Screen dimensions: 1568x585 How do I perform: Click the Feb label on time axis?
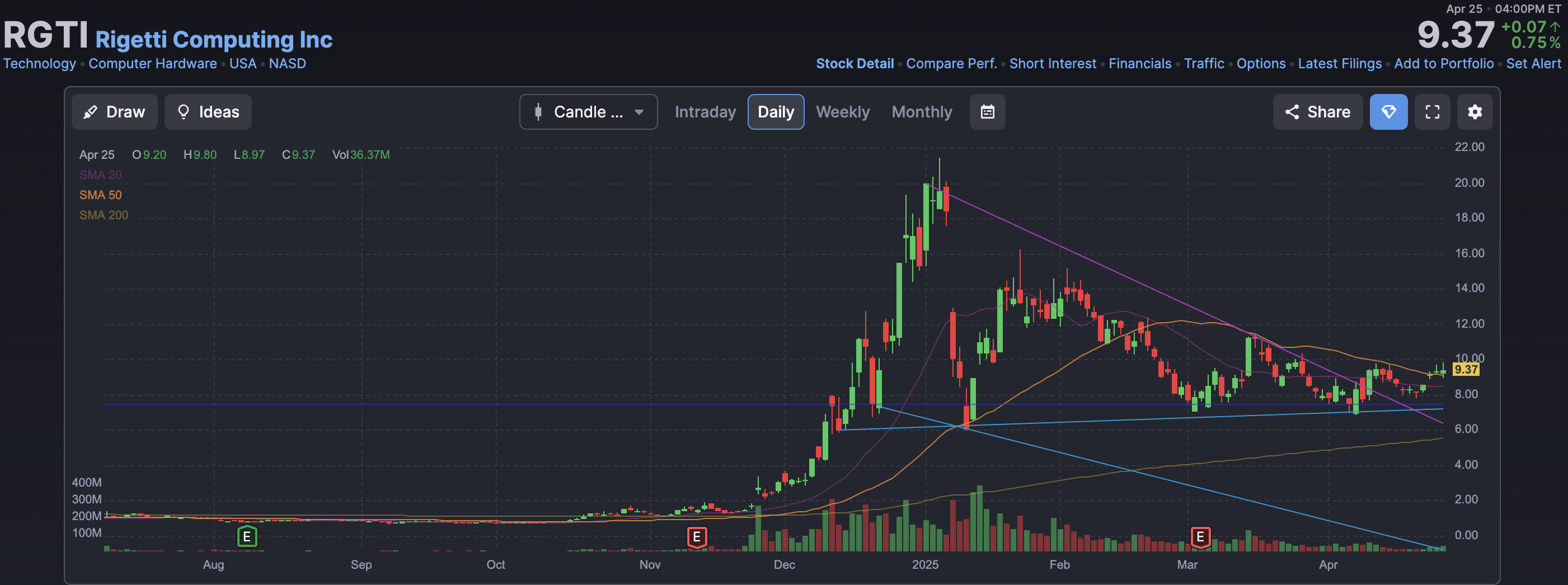point(1059,564)
